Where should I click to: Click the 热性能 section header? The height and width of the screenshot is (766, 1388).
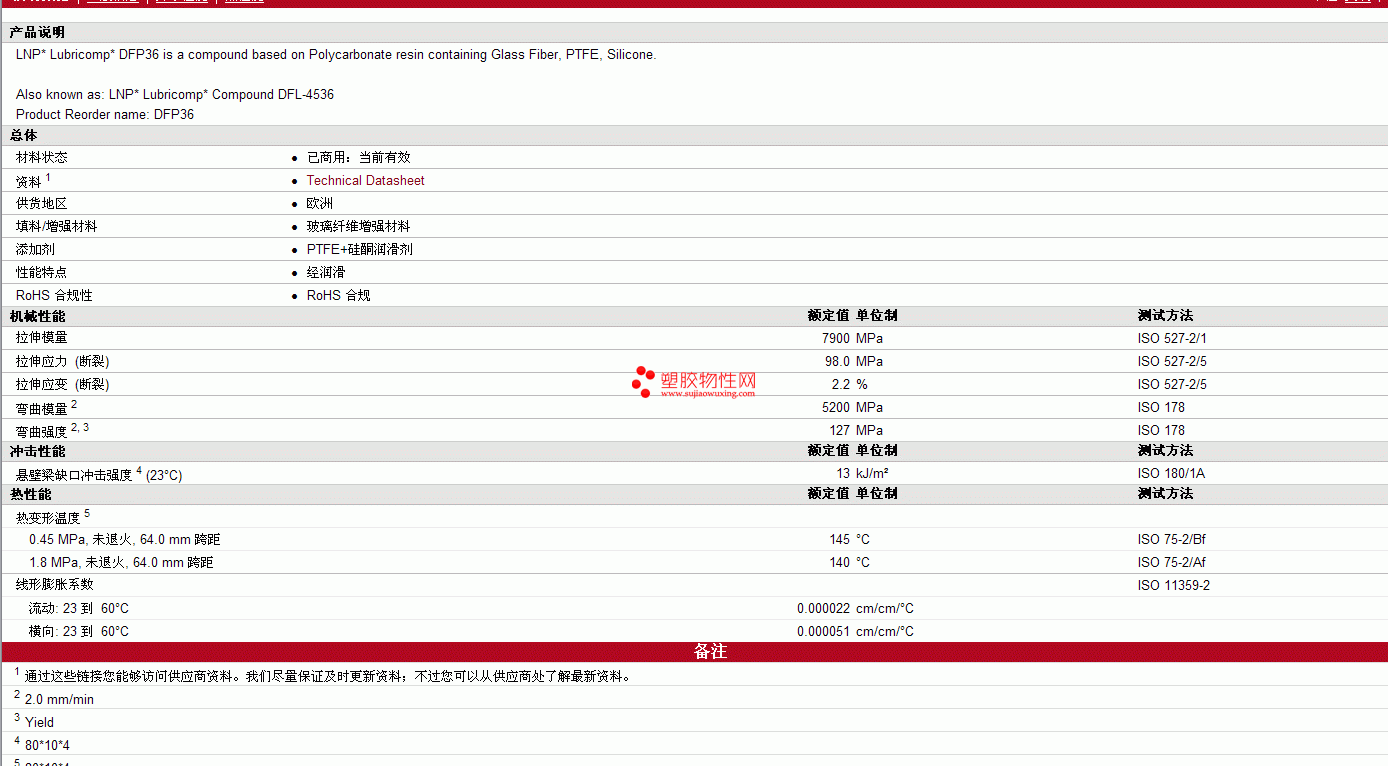tap(30, 494)
